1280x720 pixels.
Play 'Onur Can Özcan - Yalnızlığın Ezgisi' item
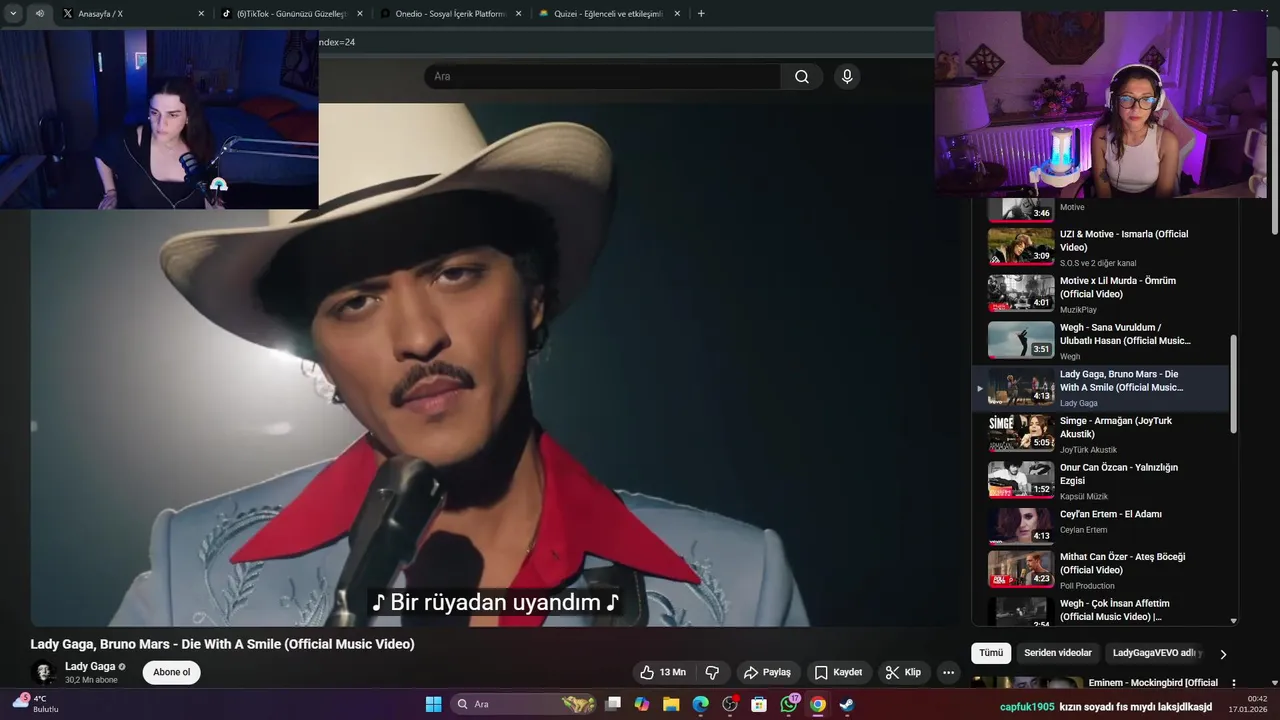(1100, 481)
